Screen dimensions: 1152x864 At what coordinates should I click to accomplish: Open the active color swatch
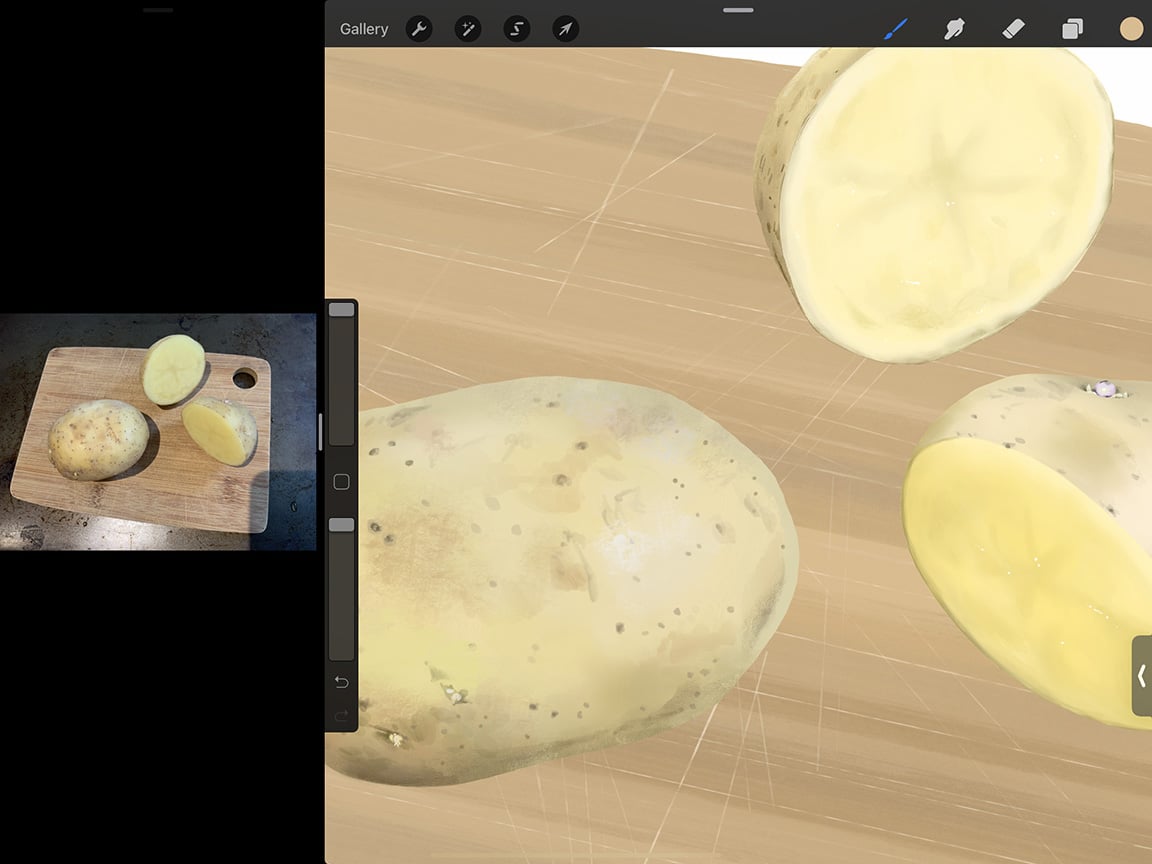point(1131,29)
